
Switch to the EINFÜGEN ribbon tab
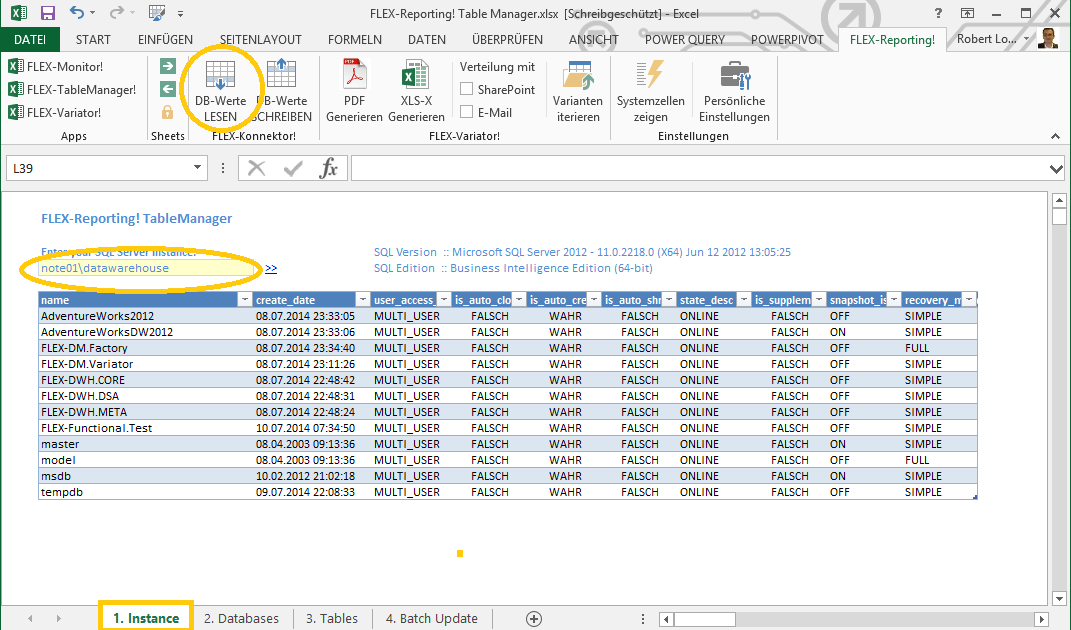coord(165,40)
